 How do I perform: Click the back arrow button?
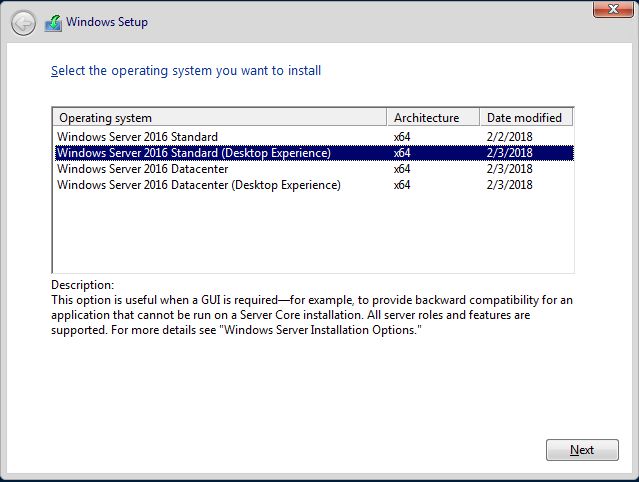tap(23, 23)
